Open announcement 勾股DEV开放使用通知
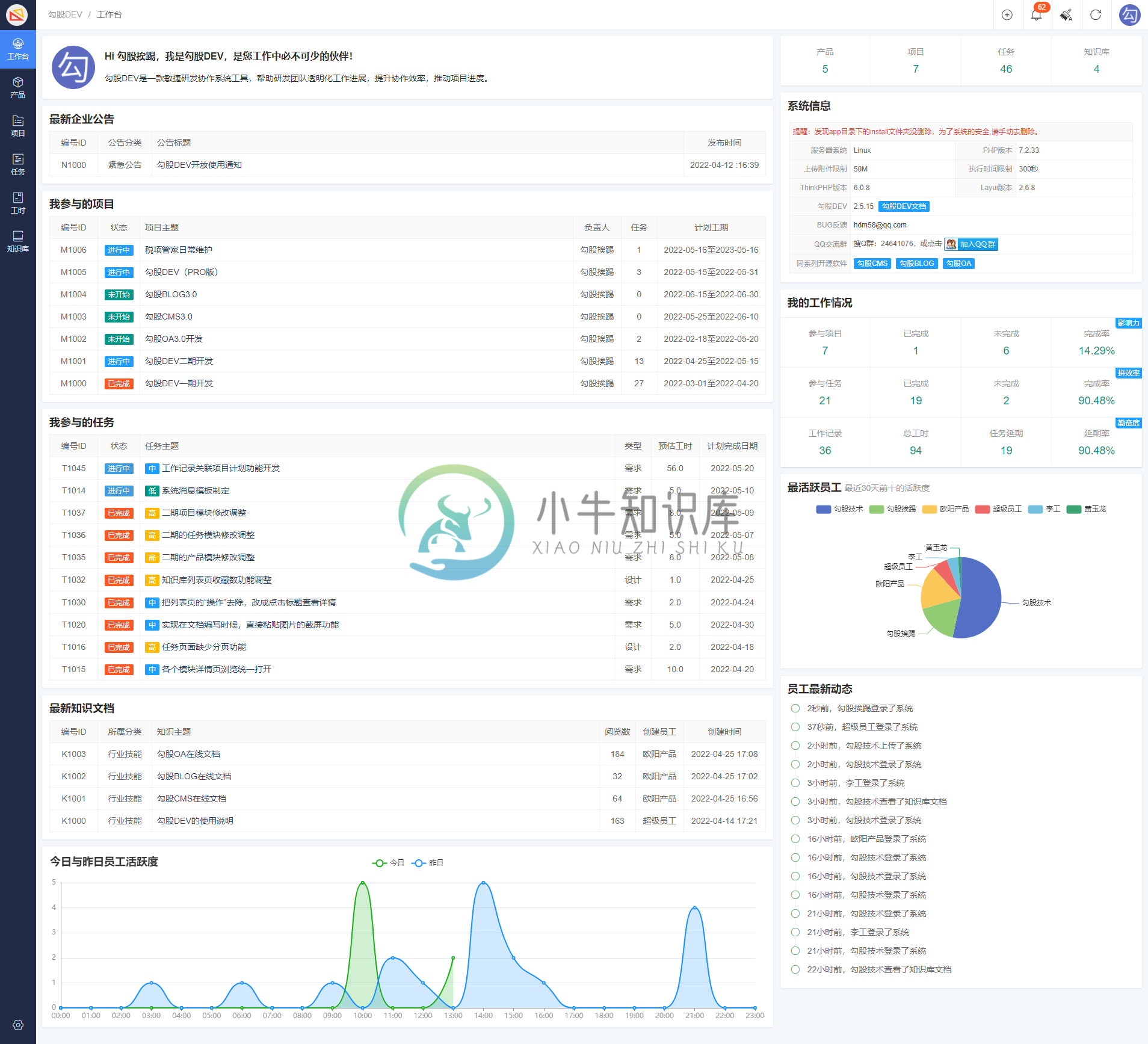This screenshot has width=1148, height=1044. click(x=199, y=165)
